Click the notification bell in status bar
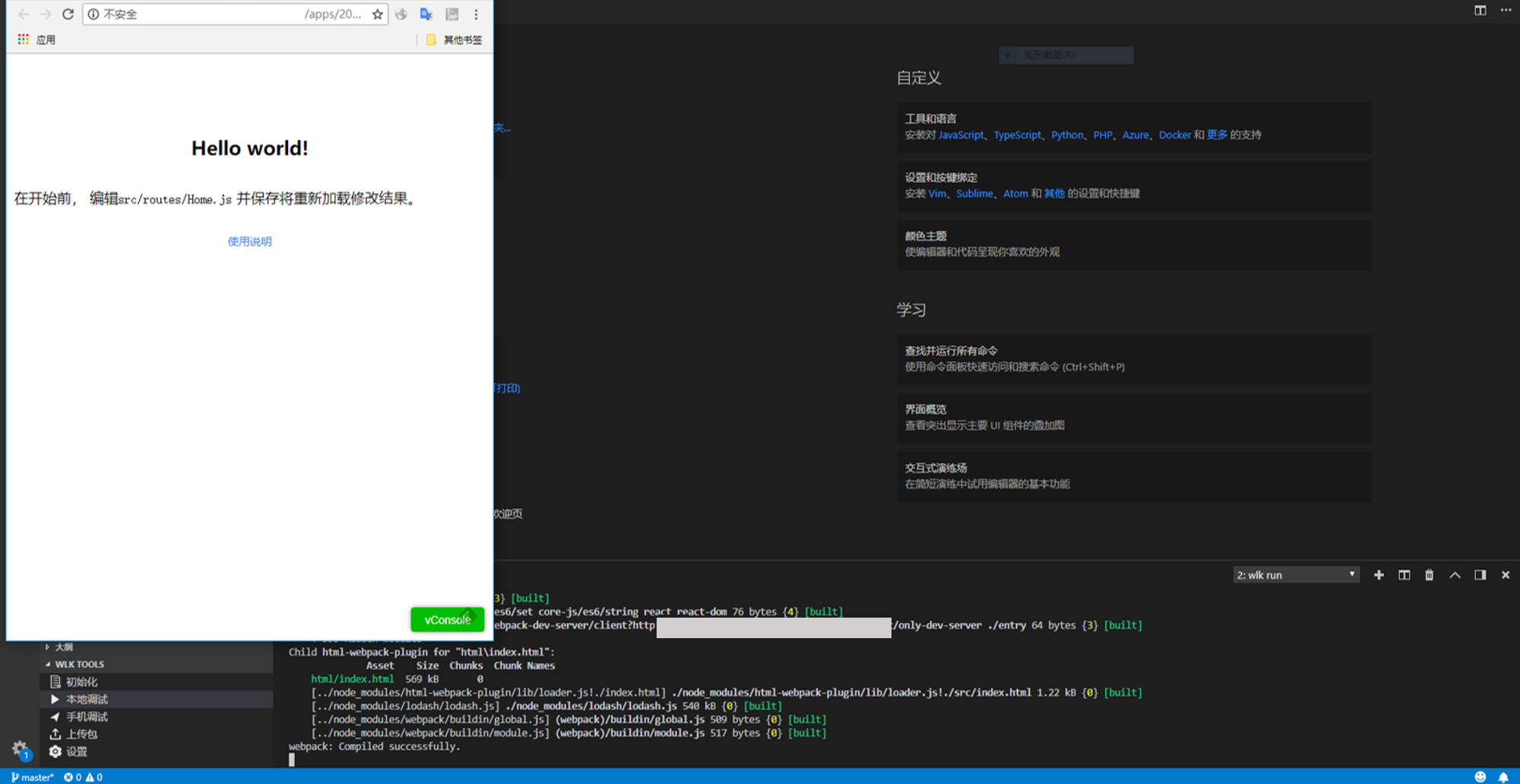The image size is (1520, 784). 1503,776
